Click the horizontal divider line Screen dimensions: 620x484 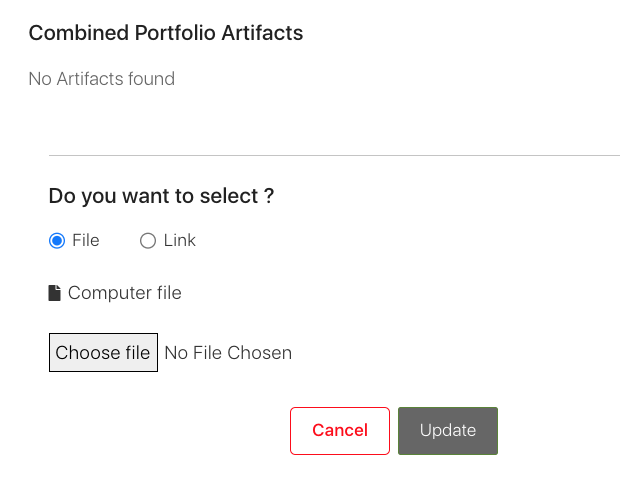[334, 155]
